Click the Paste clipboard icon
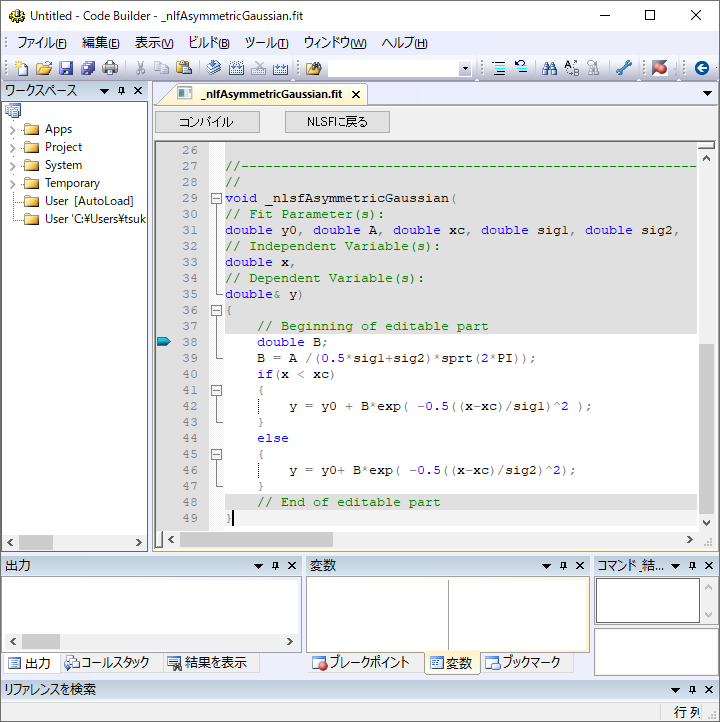This screenshot has width=720, height=722. pos(184,68)
